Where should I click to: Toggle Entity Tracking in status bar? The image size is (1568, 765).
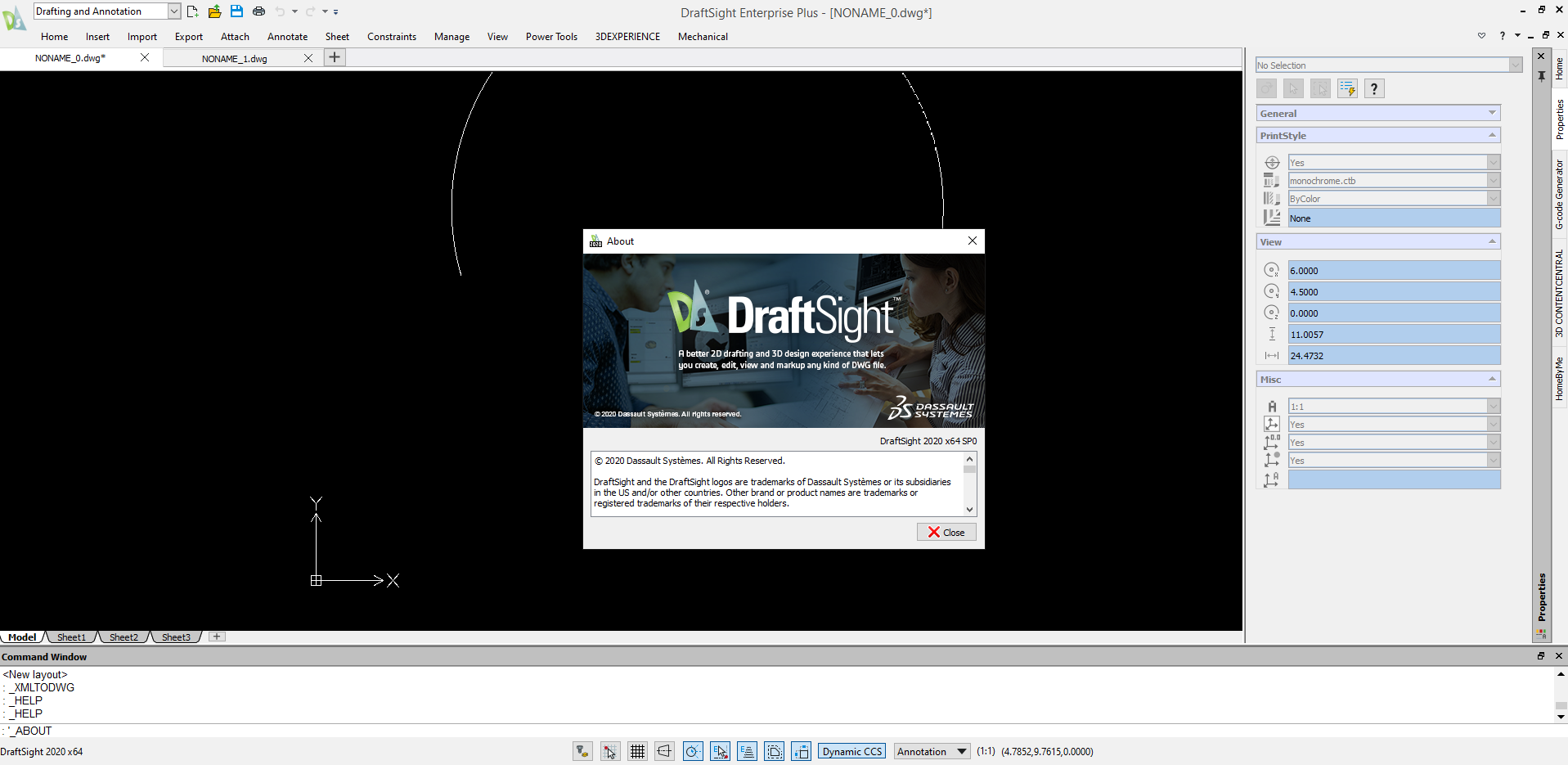tap(748, 751)
